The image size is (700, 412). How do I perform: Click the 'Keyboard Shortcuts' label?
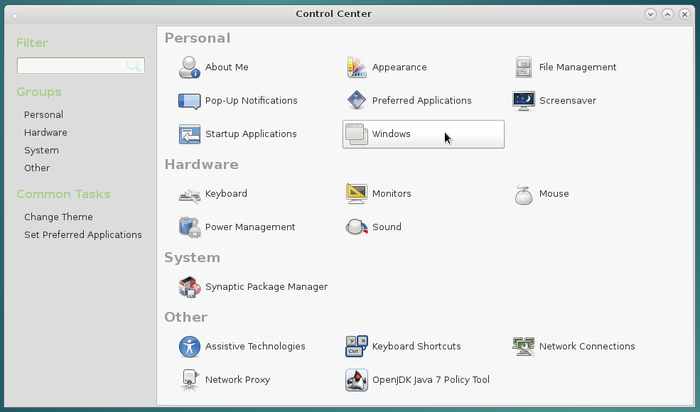tap(417, 347)
